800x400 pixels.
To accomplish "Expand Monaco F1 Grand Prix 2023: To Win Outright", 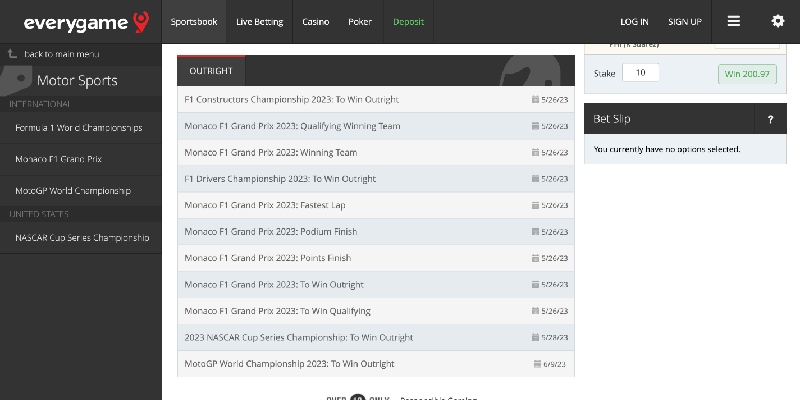I will [376, 284].
